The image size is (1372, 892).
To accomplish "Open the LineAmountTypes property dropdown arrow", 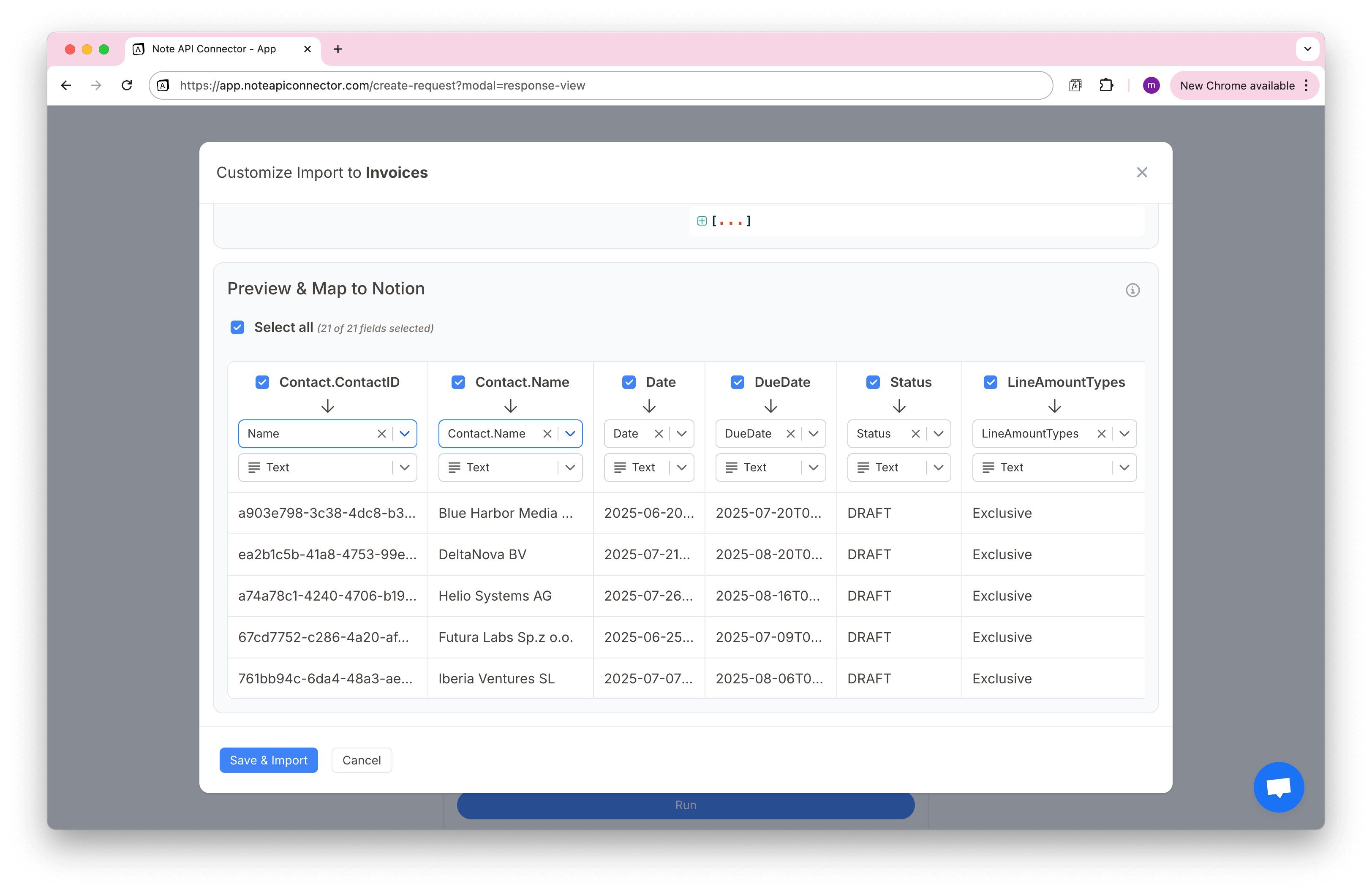I will pyautogui.click(x=1124, y=433).
